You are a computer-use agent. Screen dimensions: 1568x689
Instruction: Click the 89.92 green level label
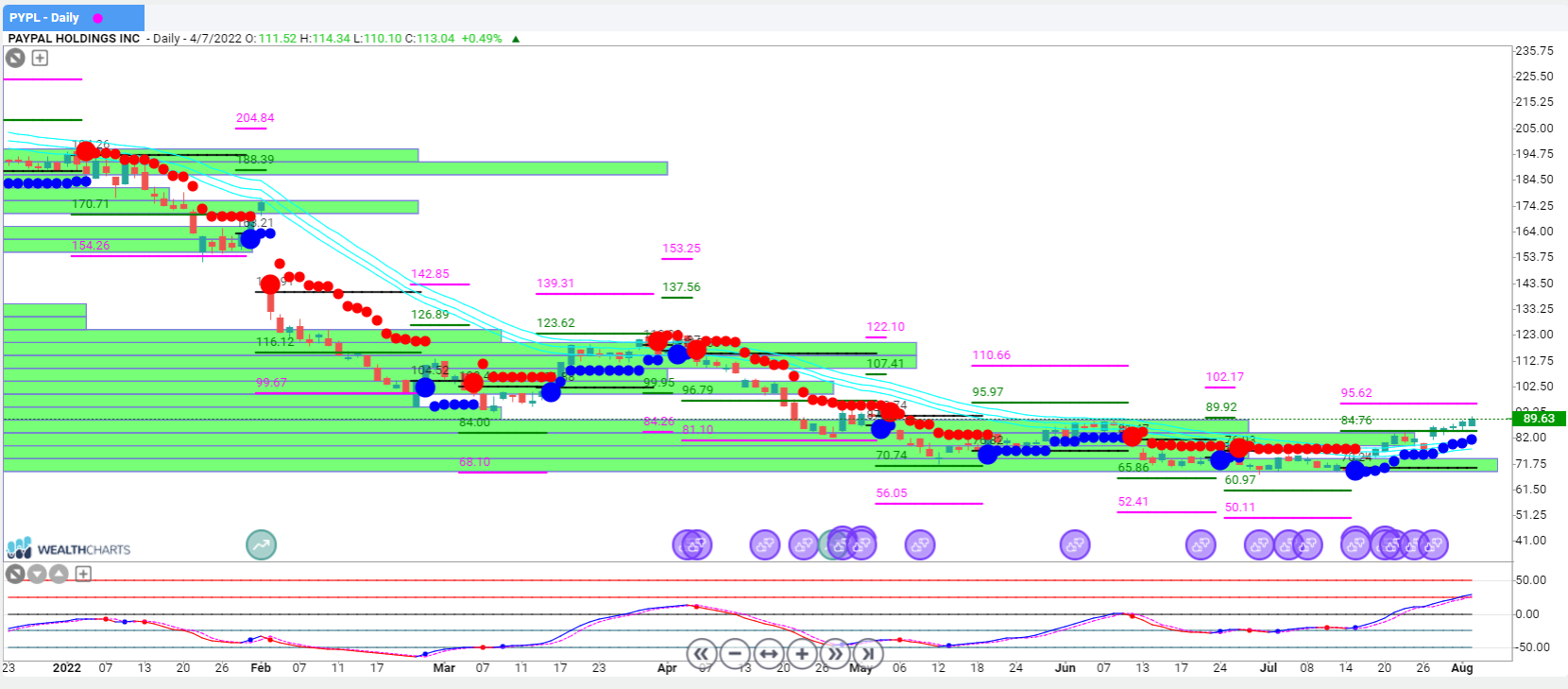[1221, 407]
